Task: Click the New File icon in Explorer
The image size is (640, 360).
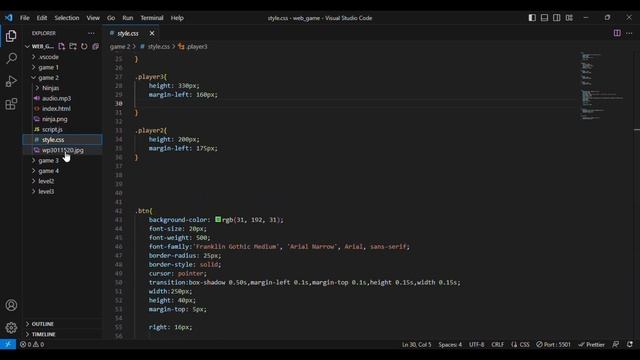Action: (x=62, y=47)
